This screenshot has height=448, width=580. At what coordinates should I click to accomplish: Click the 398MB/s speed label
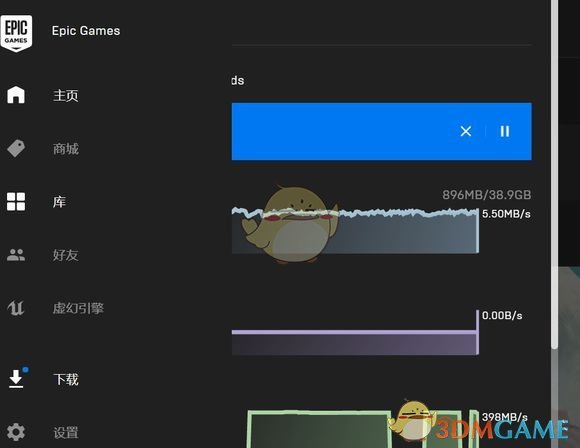505,417
